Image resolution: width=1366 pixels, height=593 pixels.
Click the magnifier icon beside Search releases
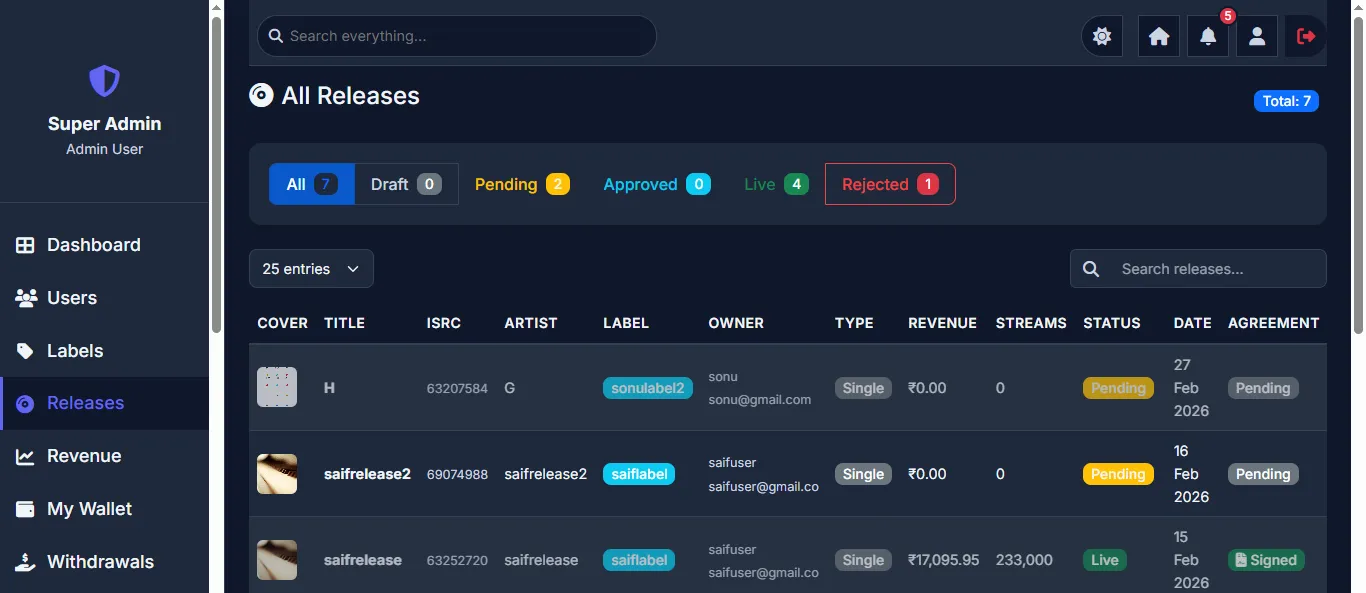(1091, 269)
